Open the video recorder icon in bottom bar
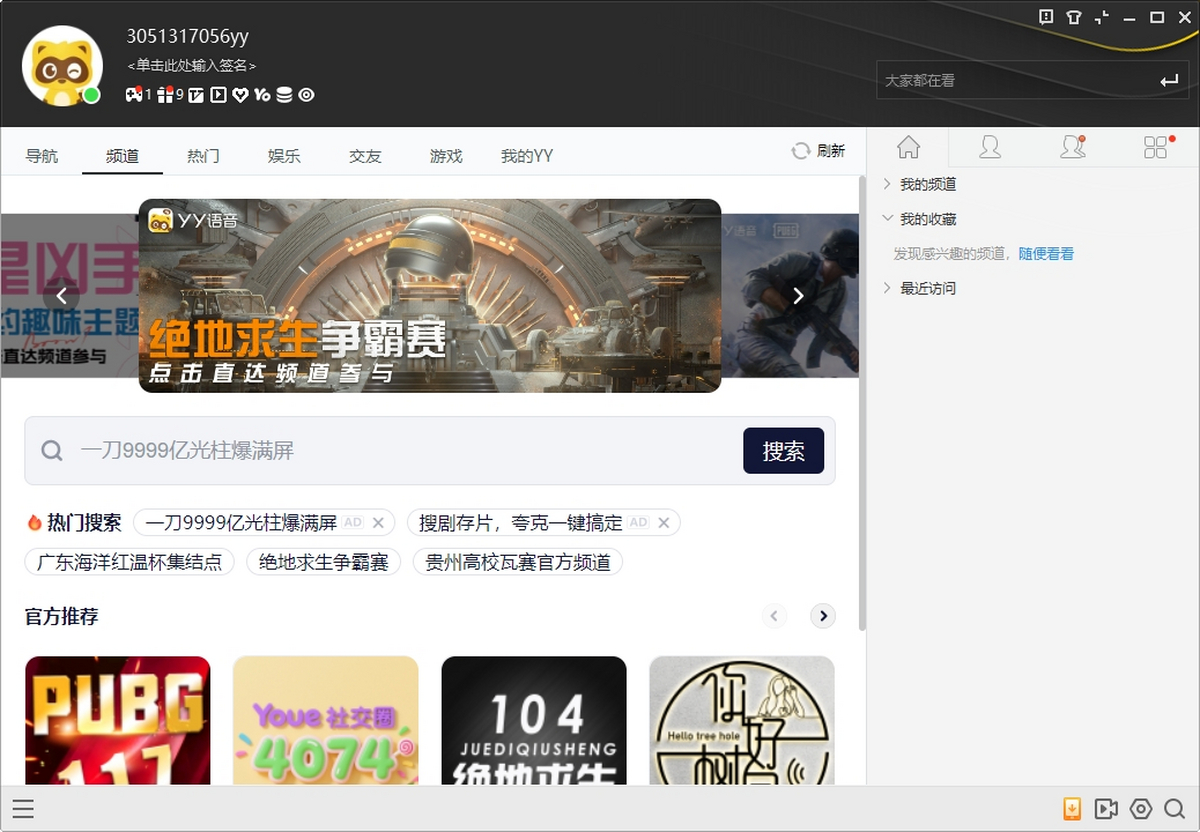 (1106, 809)
